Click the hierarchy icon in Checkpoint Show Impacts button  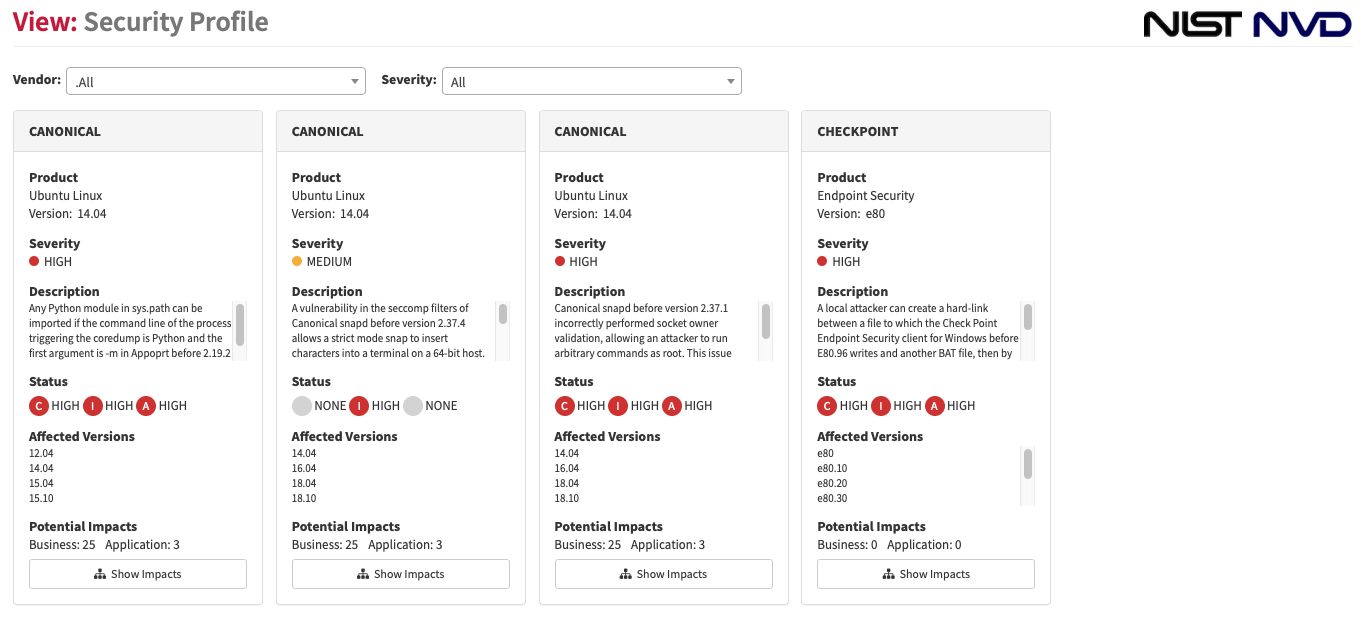[x=888, y=574]
